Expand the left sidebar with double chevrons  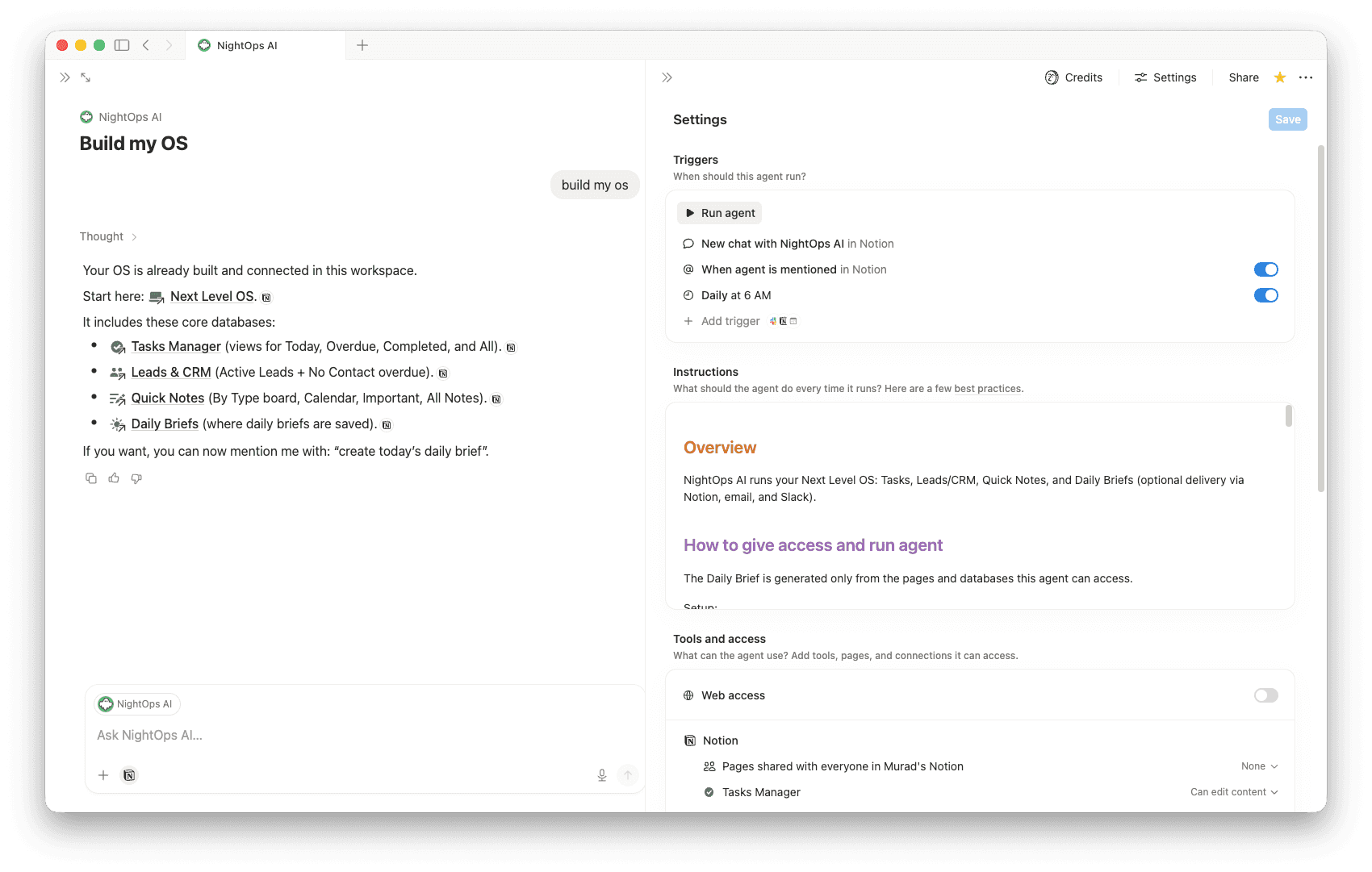pyautogui.click(x=65, y=77)
